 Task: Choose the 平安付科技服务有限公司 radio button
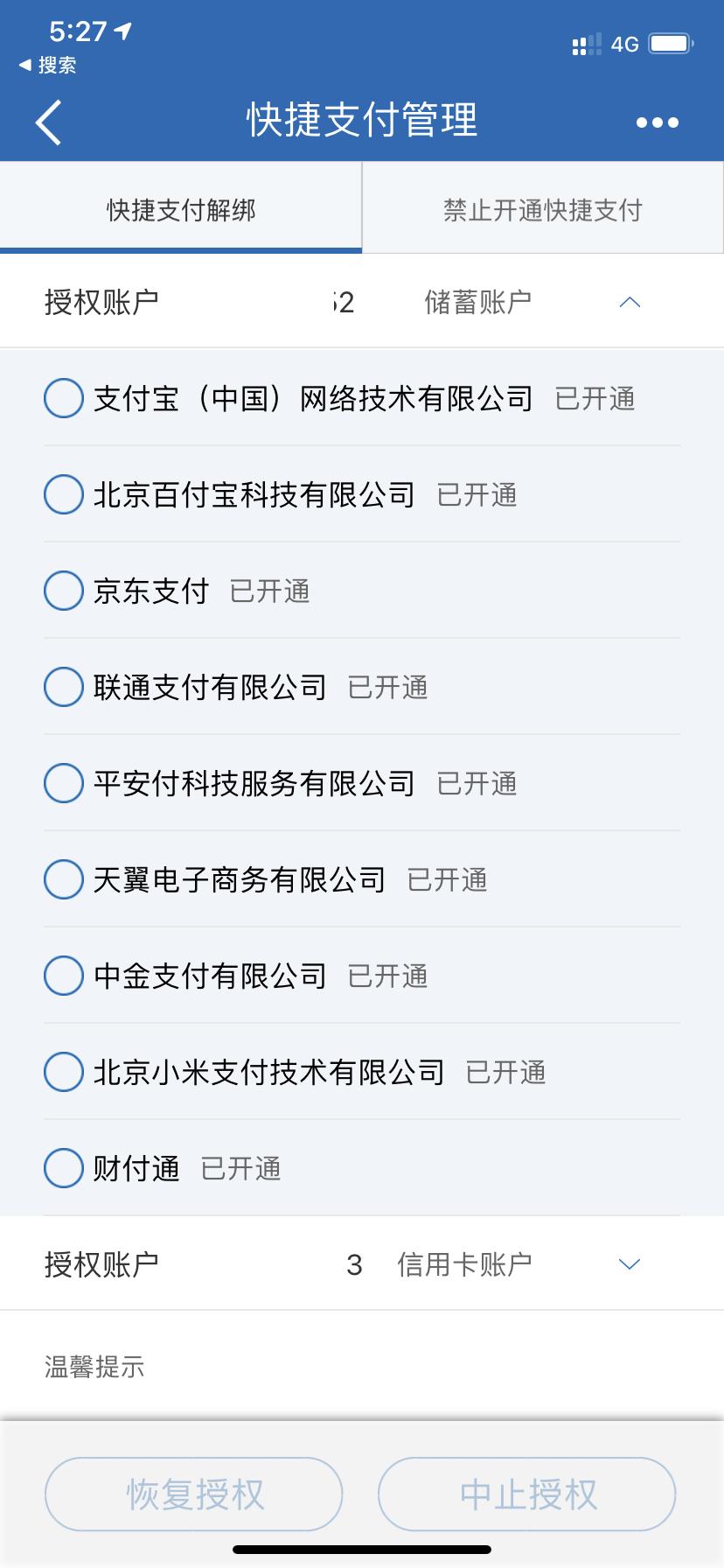coord(64,784)
